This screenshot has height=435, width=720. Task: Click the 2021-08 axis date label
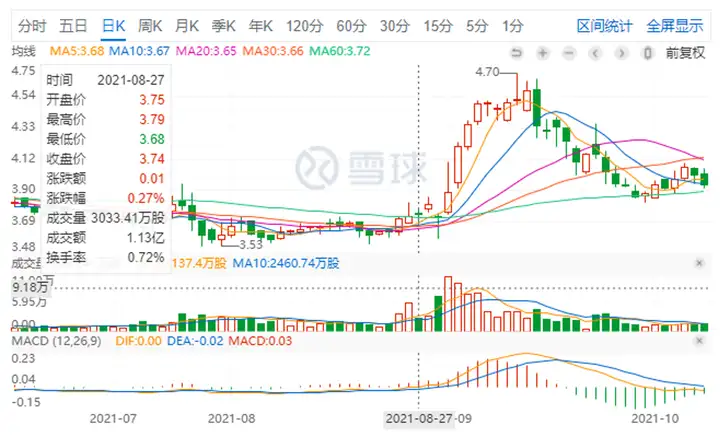pos(231,418)
